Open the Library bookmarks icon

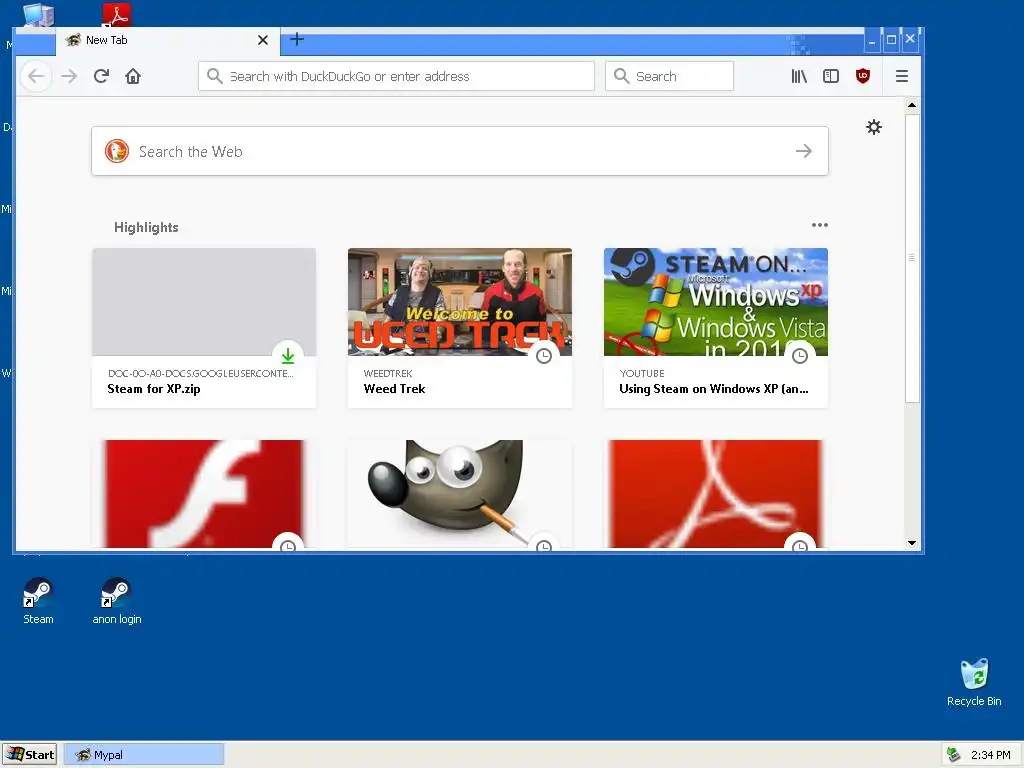[x=799, y=76]
